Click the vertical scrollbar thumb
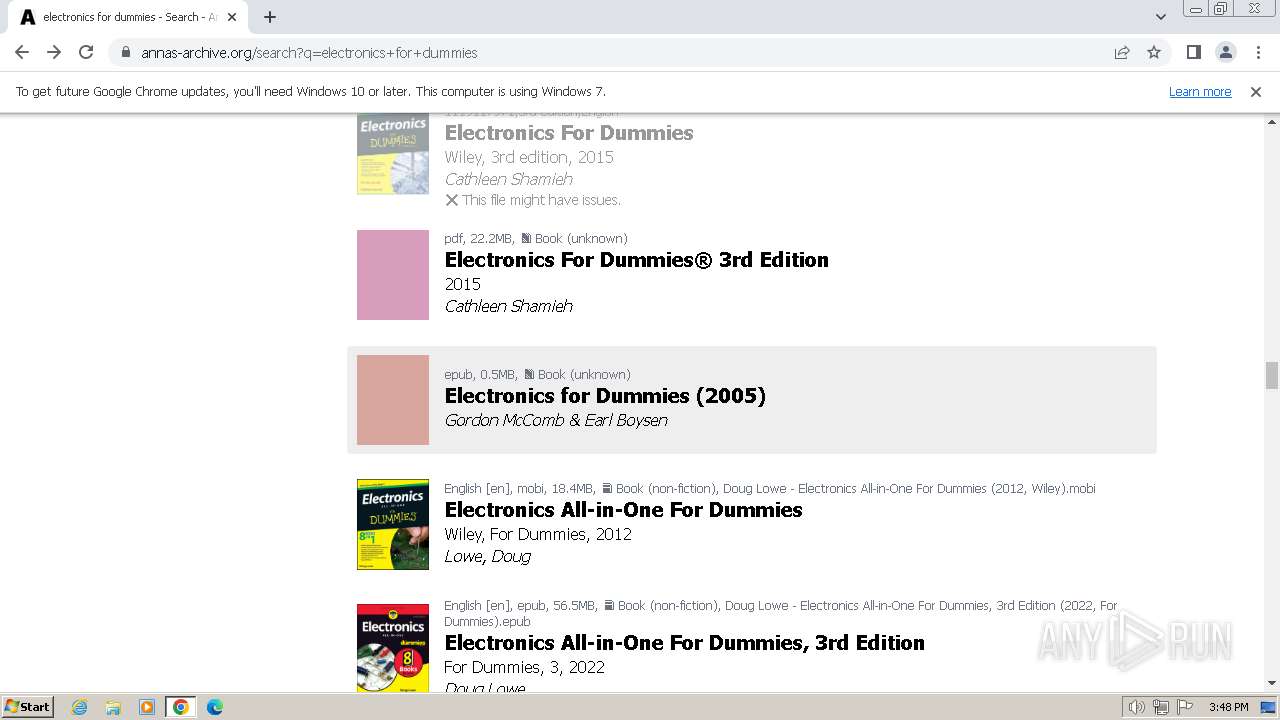The image size is (1280, 720). (x=1271, y=375)
